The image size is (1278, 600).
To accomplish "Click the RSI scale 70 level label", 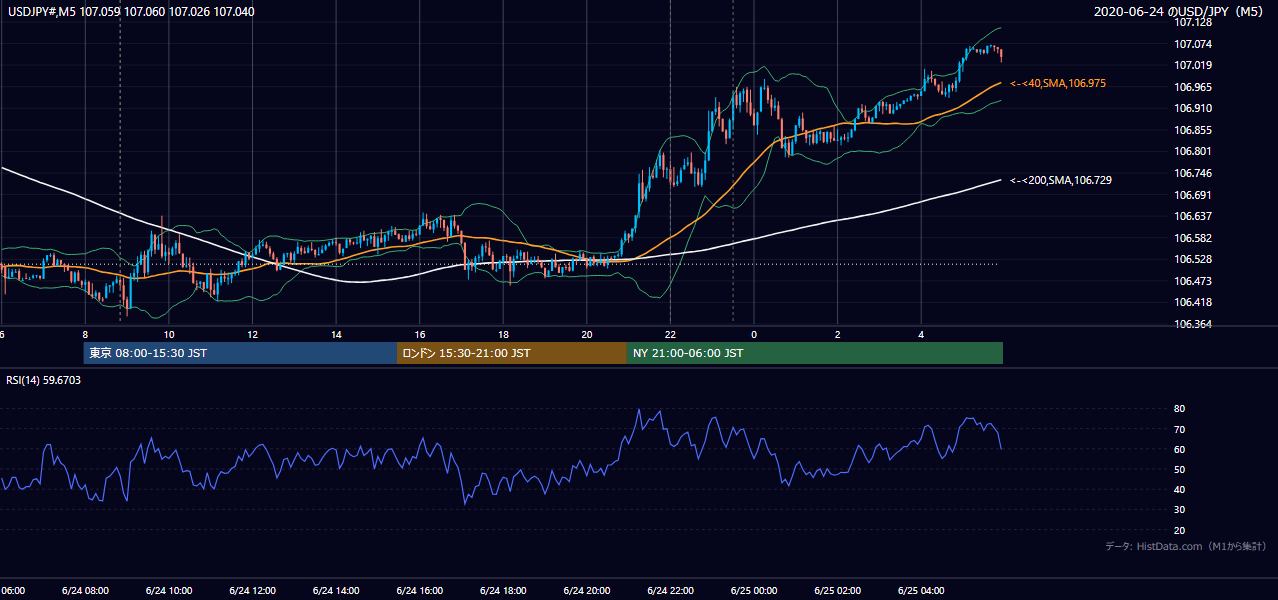I will pos(1180,429).
